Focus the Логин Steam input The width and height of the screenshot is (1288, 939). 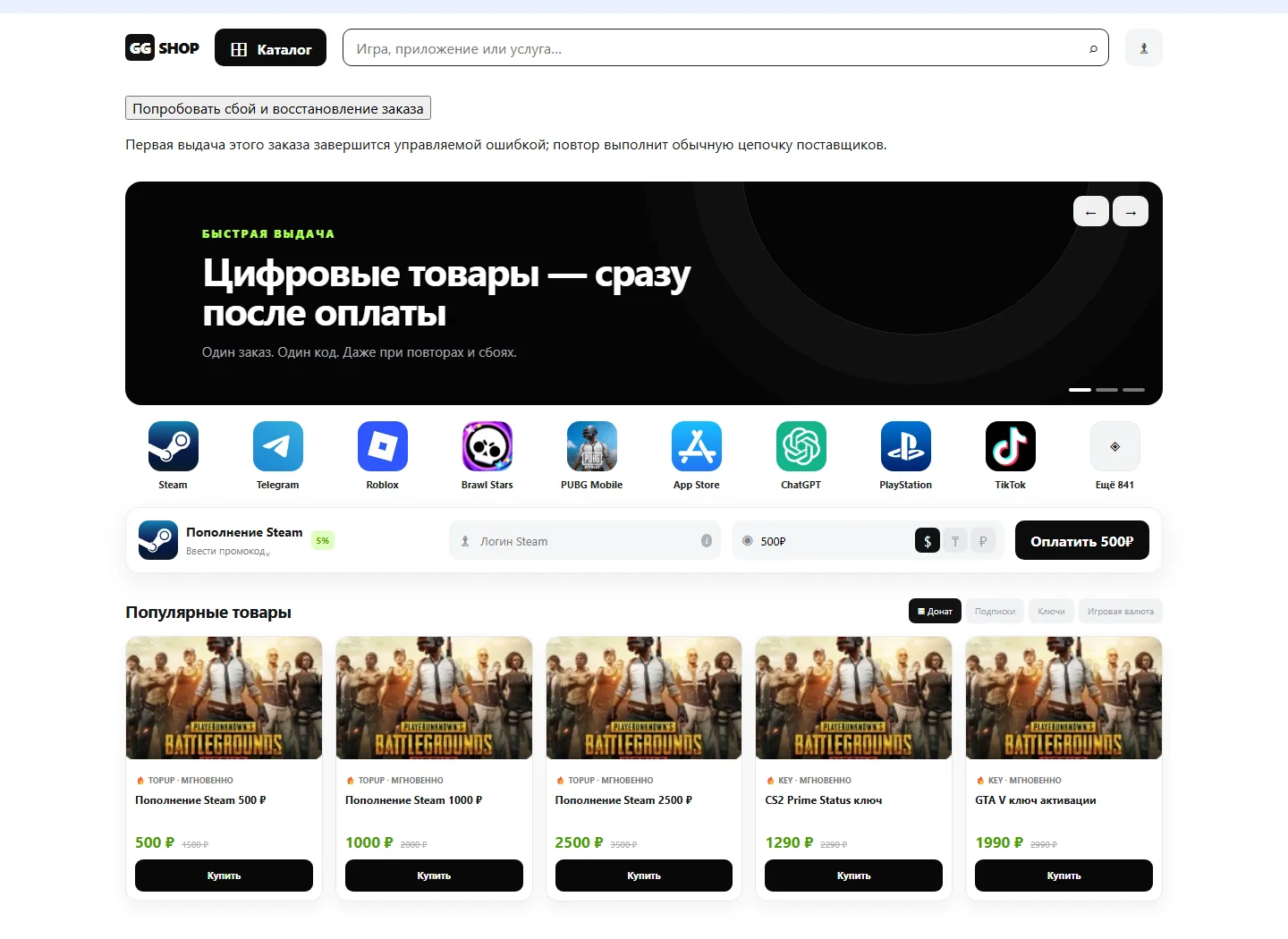(586, 541)
